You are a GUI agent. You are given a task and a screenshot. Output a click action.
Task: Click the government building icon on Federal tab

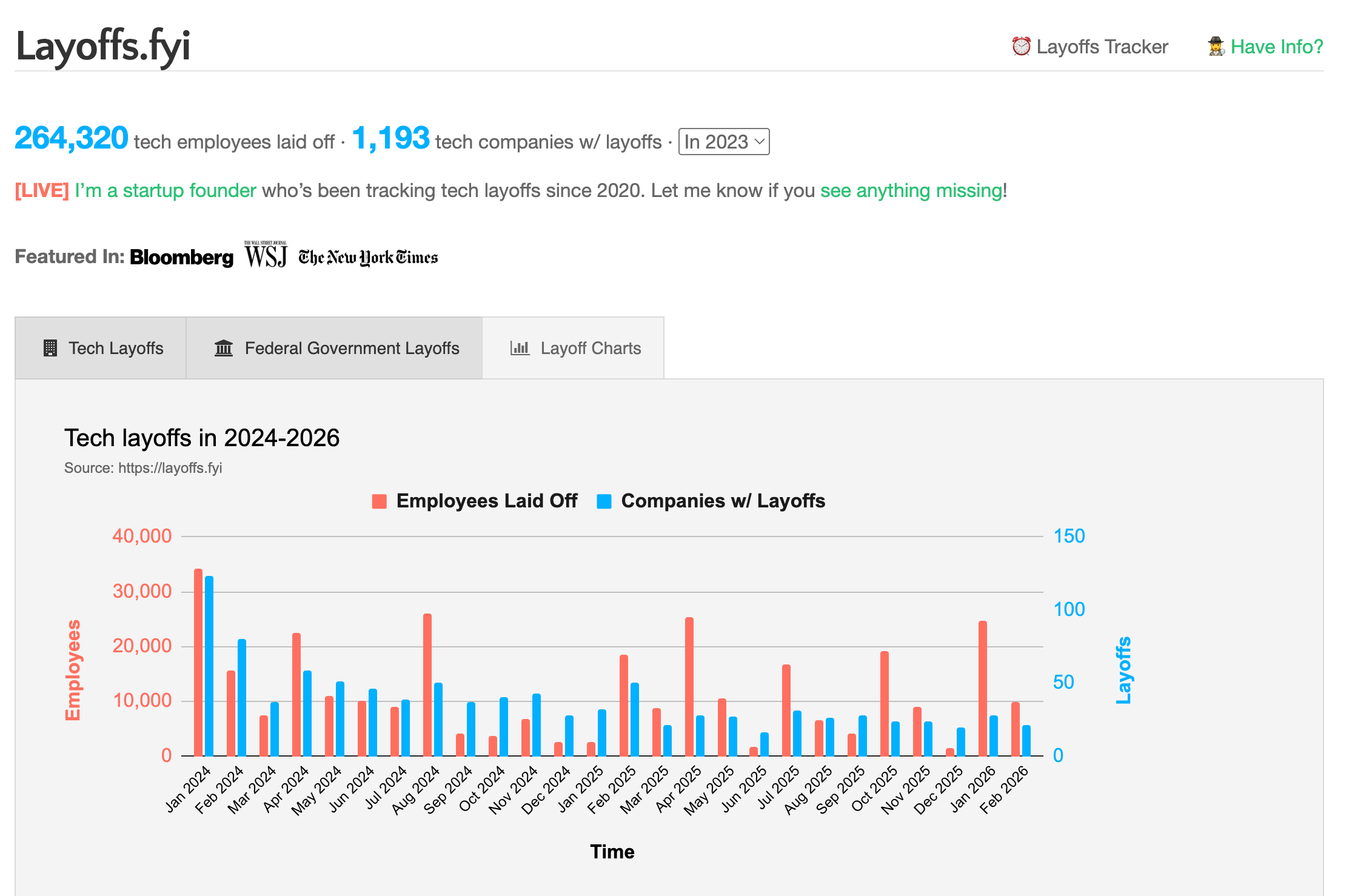(x=224, y=348)
